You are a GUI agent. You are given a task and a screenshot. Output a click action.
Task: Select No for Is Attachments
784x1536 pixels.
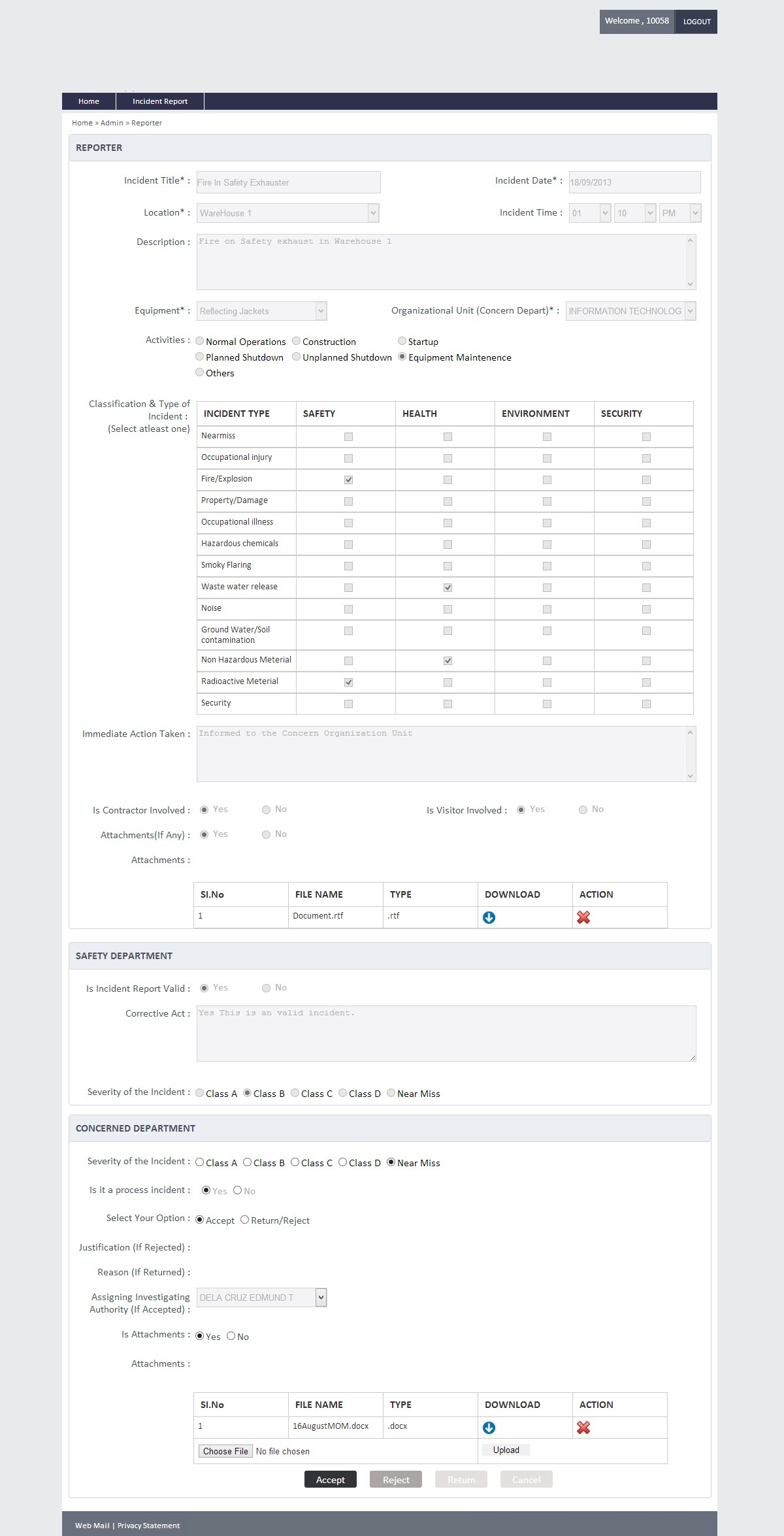[231, 1336]
